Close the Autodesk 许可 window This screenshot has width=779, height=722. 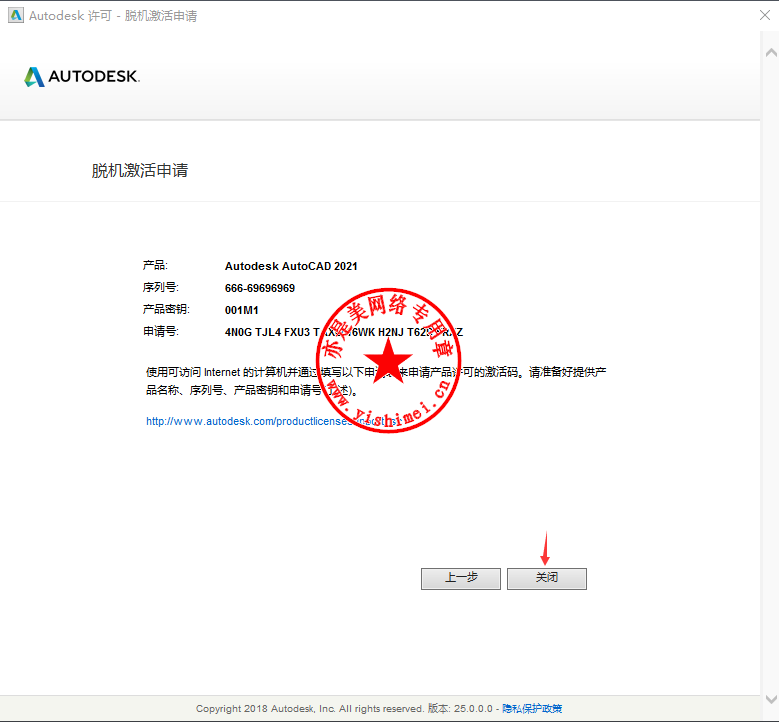(x=765, y=15)
